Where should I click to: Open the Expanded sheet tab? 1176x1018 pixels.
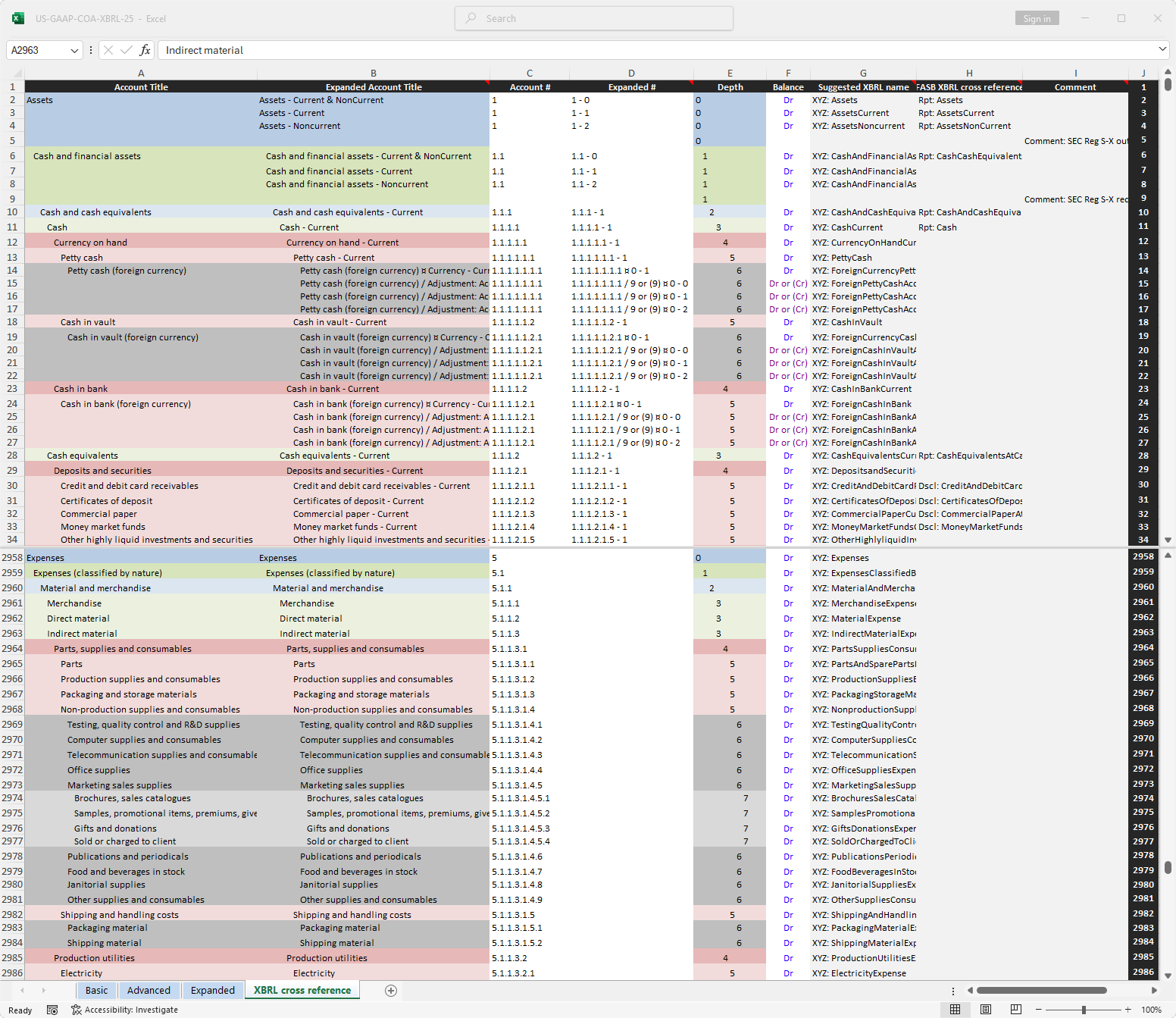[213, 991]
